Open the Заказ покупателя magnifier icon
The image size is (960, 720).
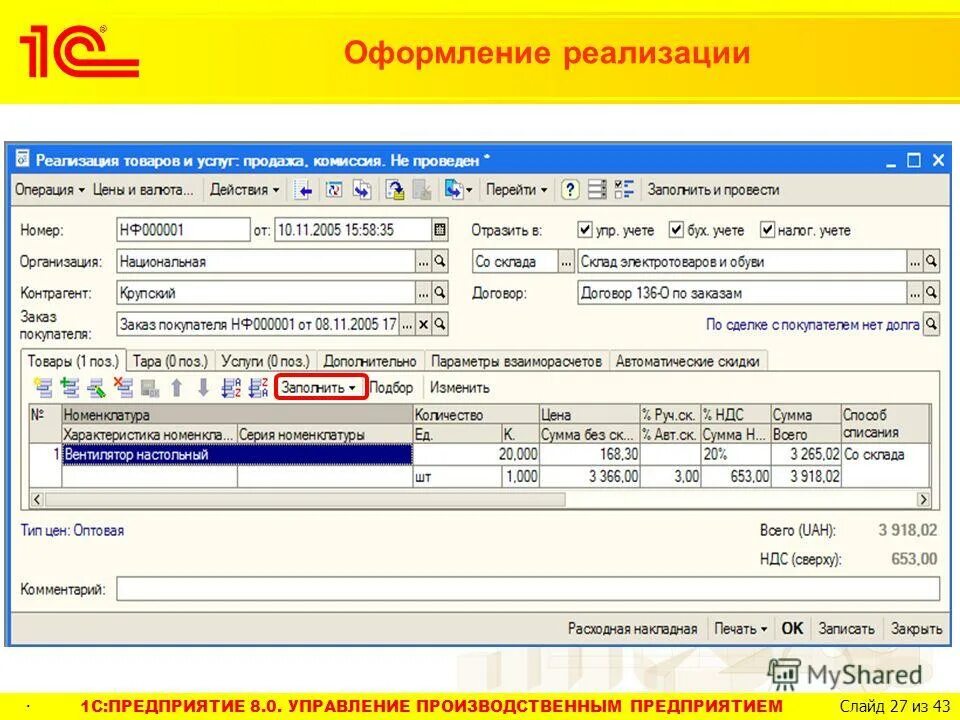[440, 324]
